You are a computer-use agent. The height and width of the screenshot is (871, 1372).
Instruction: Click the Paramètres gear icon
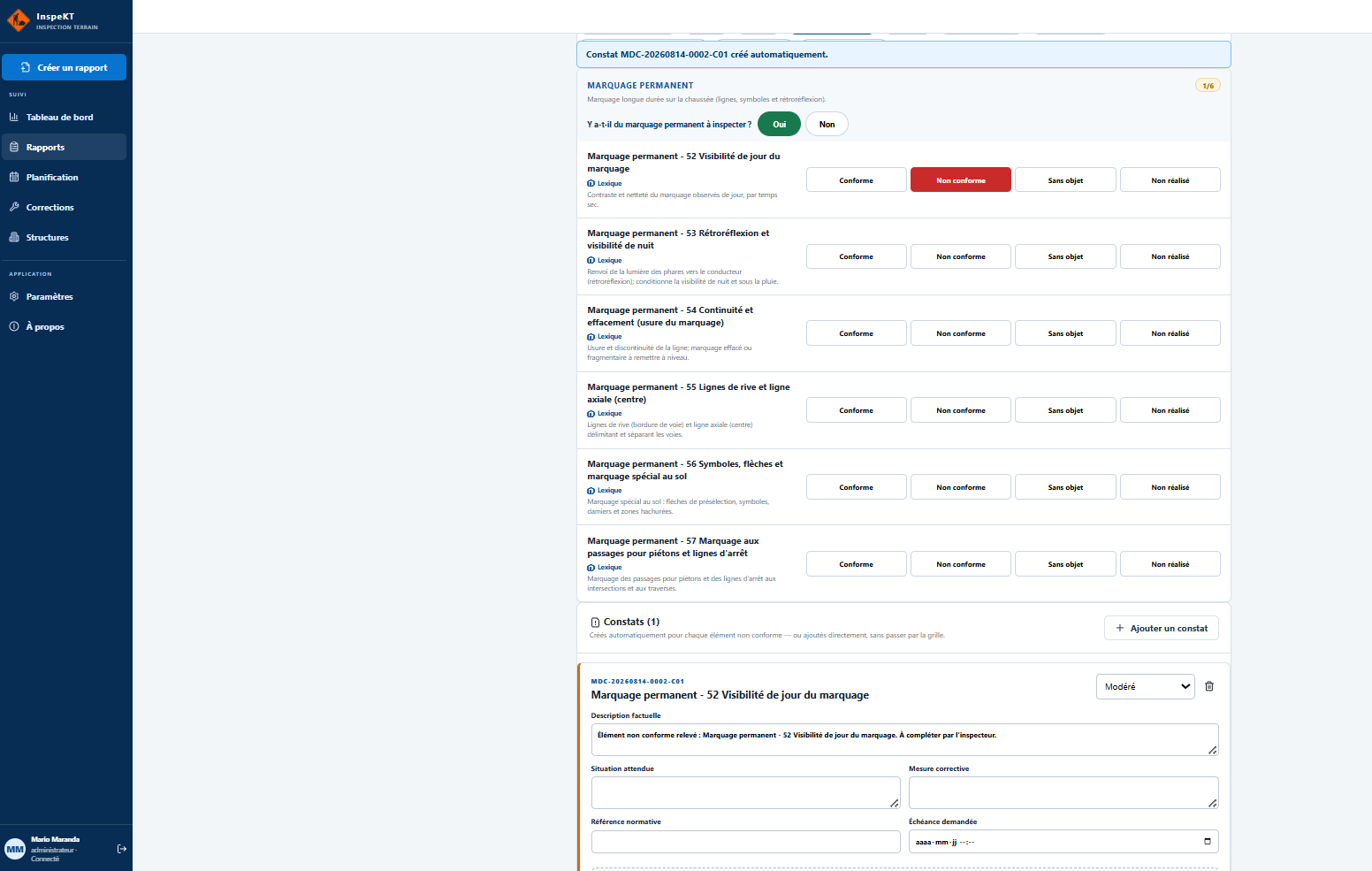pos(14,296)
